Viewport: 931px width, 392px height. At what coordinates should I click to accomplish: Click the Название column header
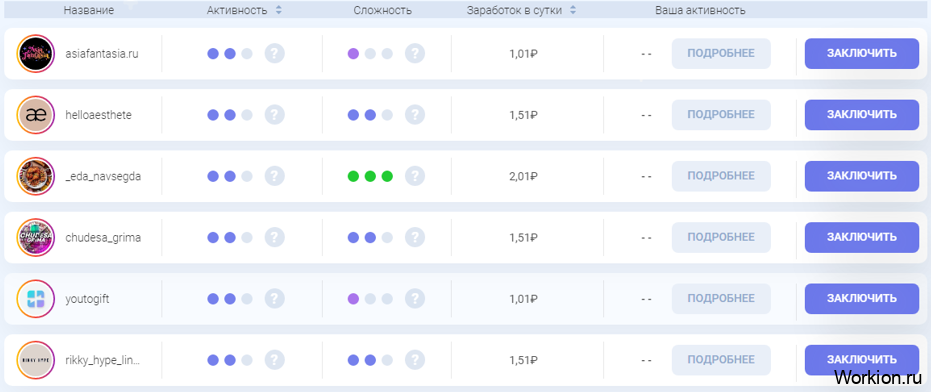[89, 10]
